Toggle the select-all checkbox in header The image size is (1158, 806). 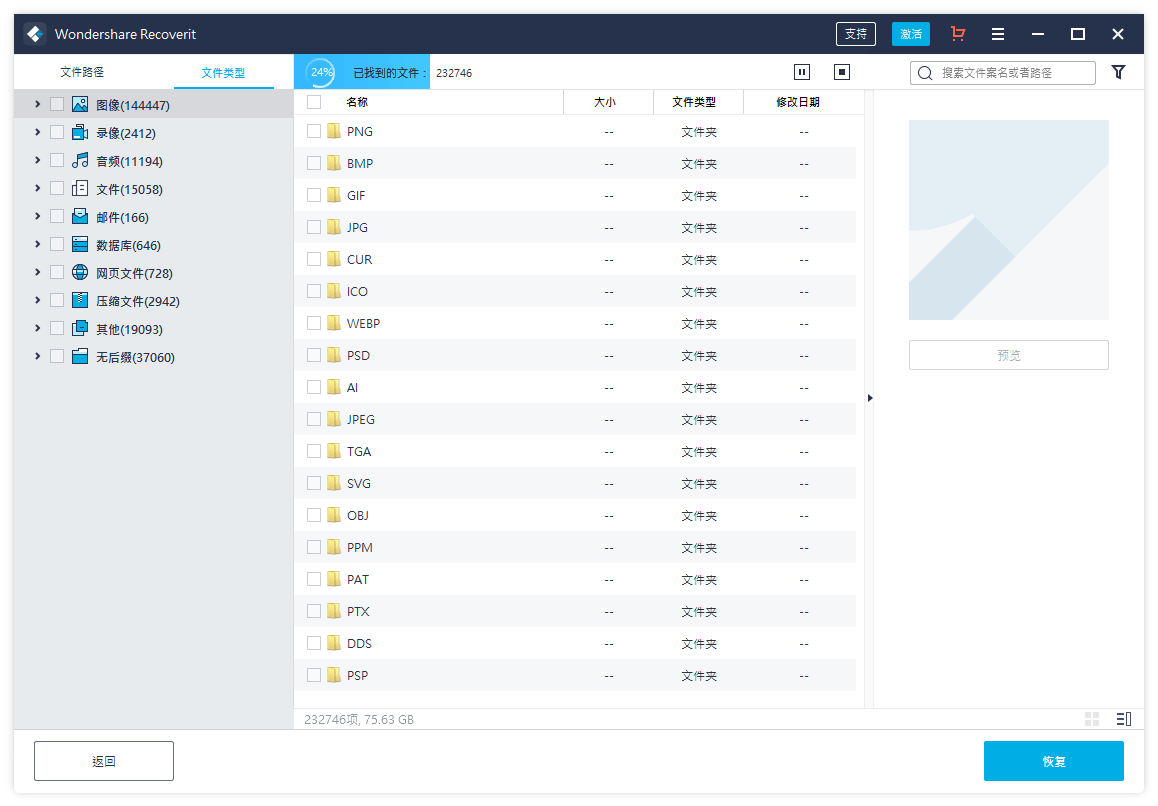314,102
